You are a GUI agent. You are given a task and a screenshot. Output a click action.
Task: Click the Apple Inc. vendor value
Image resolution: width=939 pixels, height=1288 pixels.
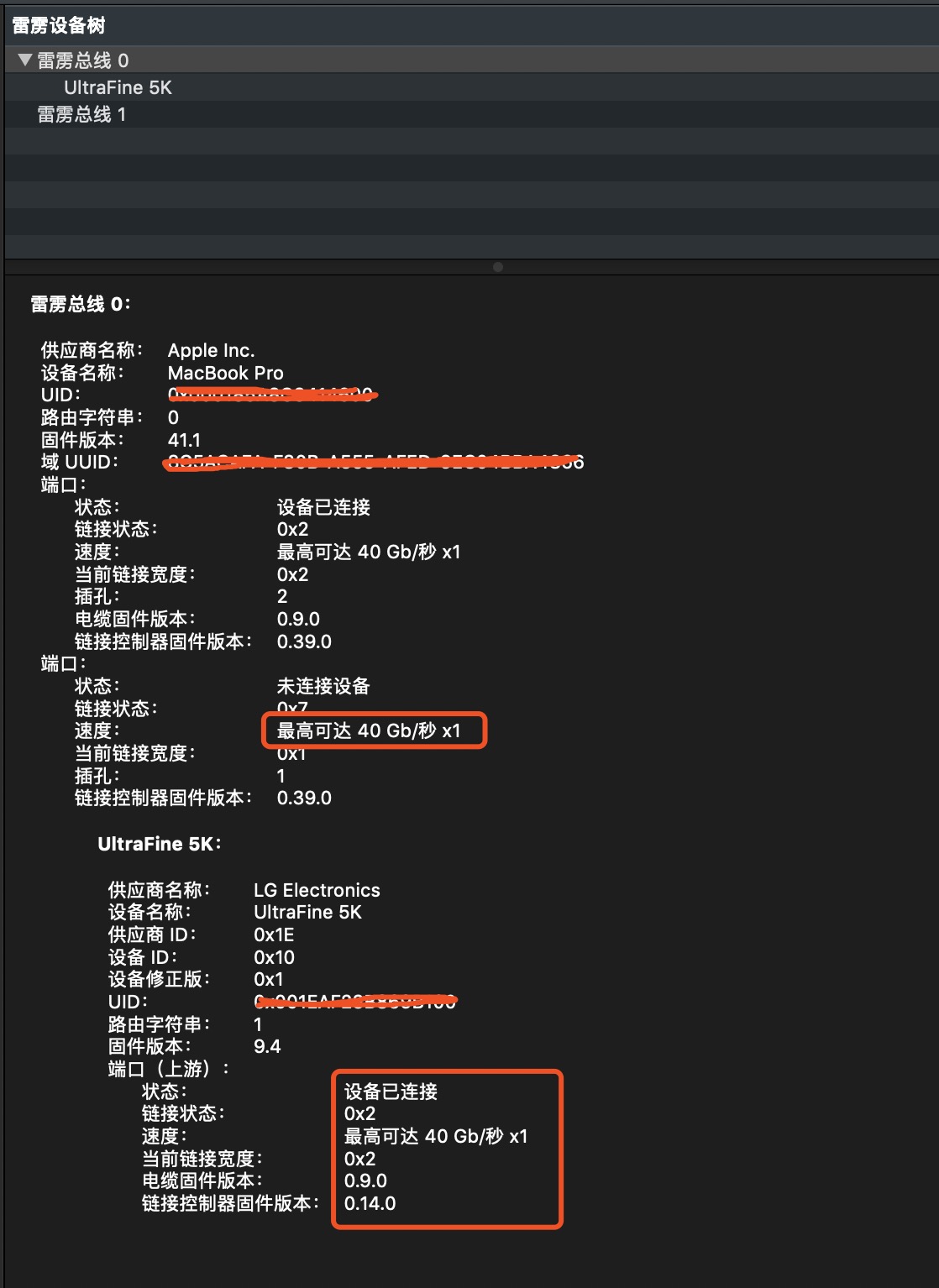click(x=211, y=350)
